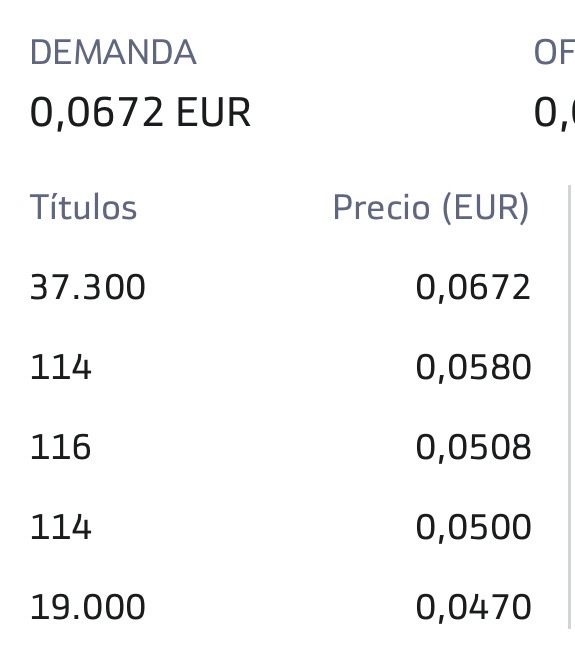This screenshot has width=575, height=648.
Task: Select the 0,0672 EUR demand price
Action: 140,112
